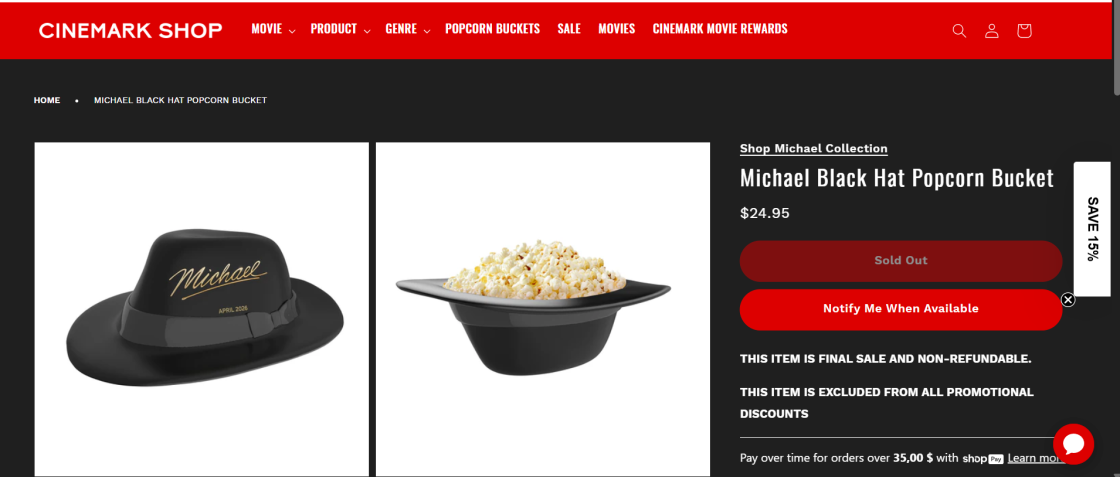Click Notify Me When Available button

(901, 309)
